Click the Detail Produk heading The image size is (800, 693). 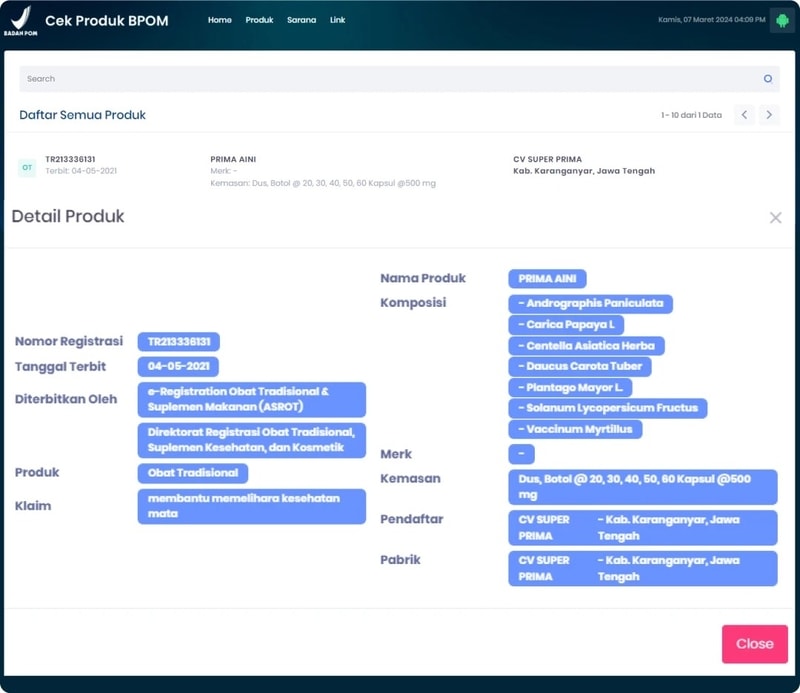coord(68,216)
